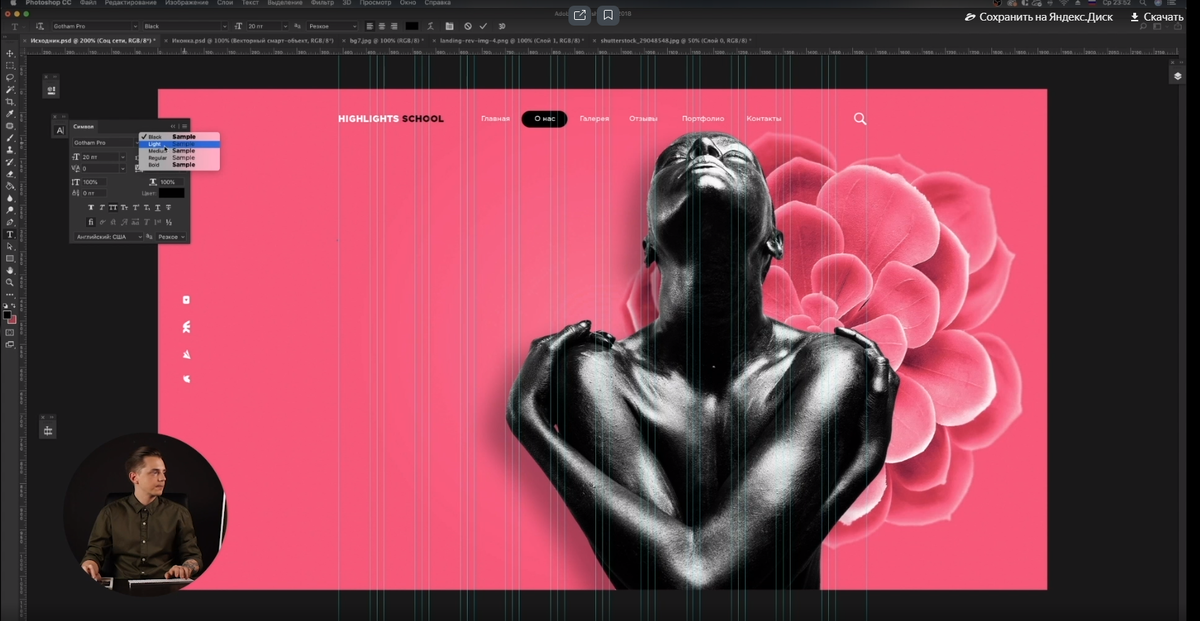Select the Pen tool

[10, 222]
